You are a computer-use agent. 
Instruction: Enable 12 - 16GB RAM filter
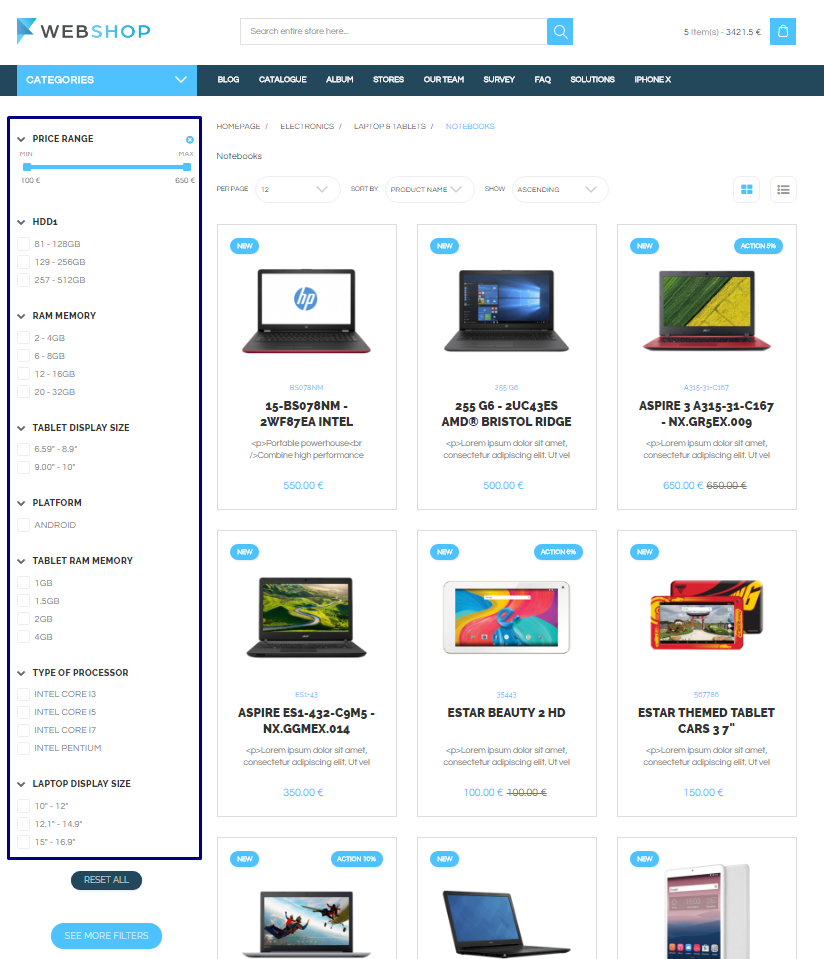24,374
